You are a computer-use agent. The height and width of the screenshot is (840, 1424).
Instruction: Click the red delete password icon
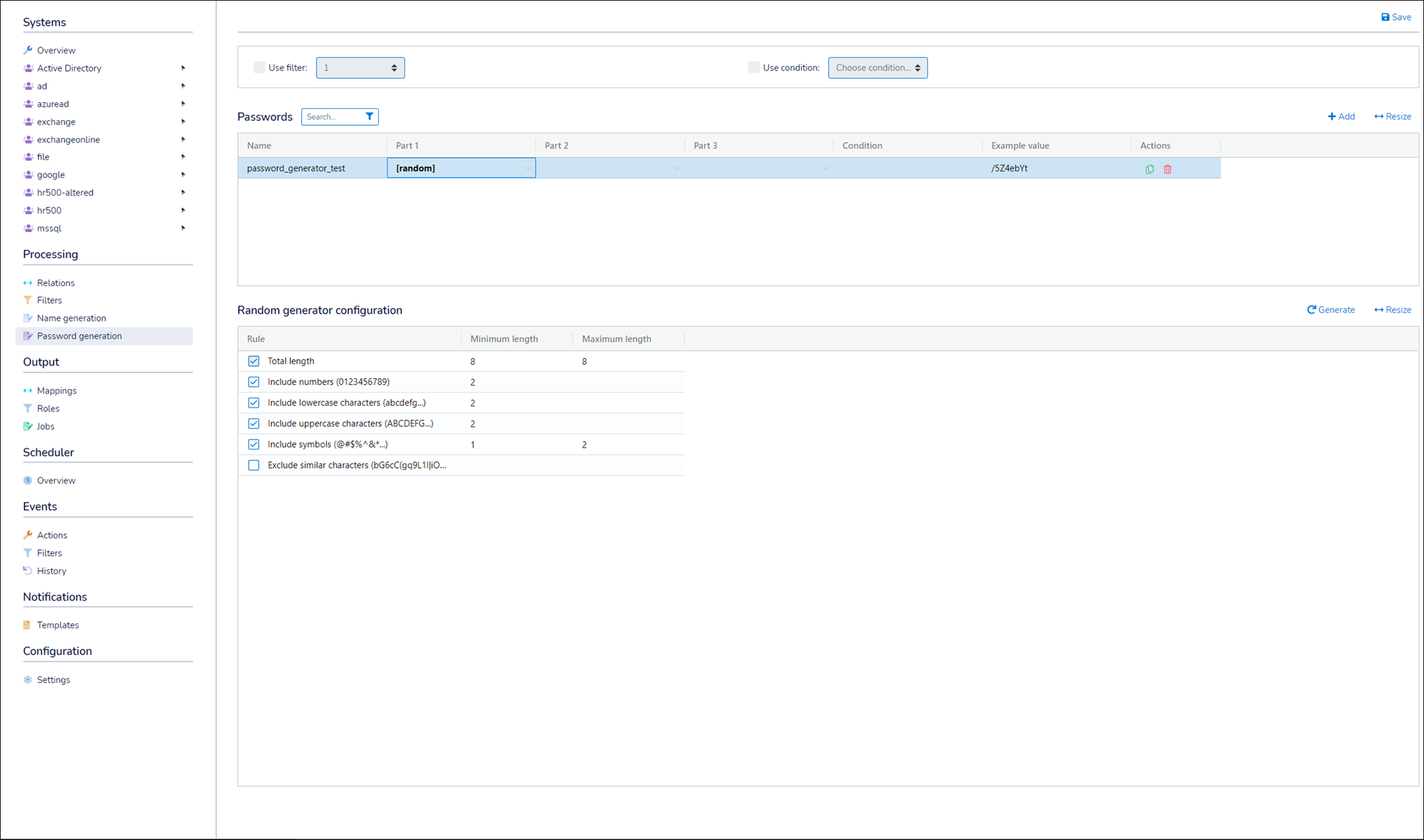click(x=1167, y=169)
